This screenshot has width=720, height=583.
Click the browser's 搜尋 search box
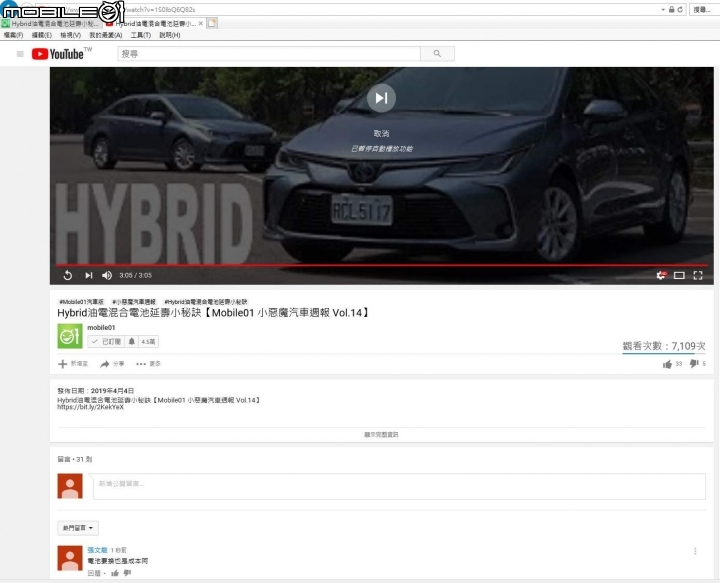click(x=703, y=9)
